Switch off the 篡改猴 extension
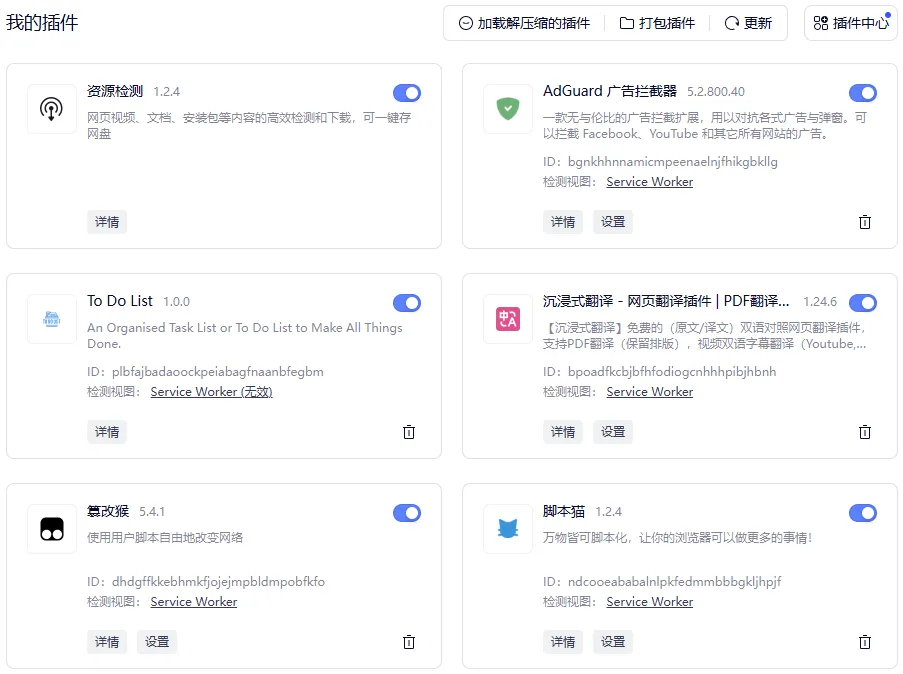Screen dimensions: 903x674 tap(407, 513)
